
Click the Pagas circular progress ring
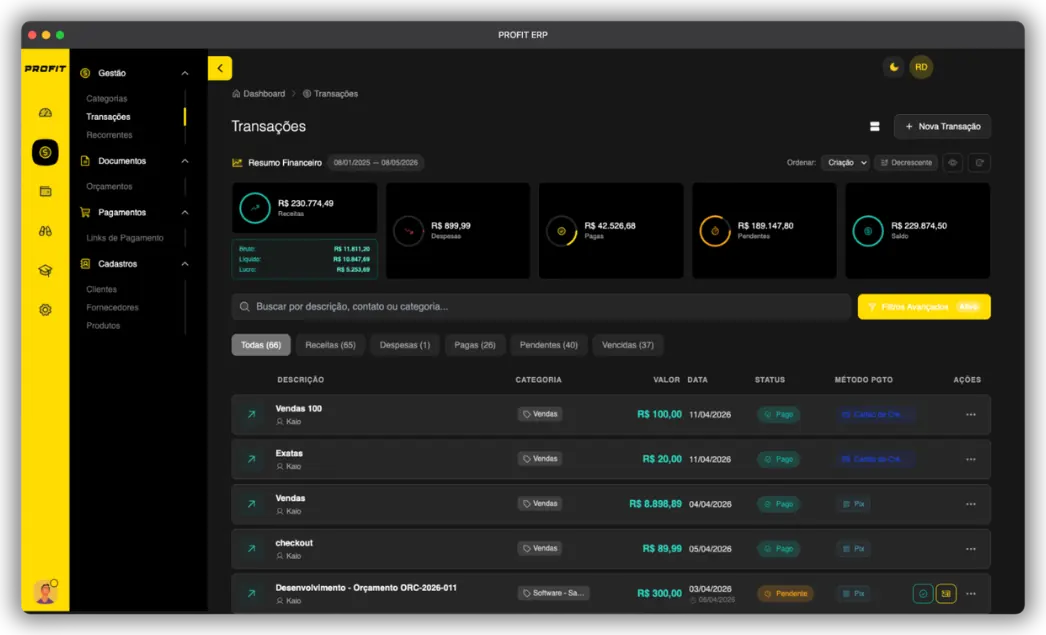click(562, 231)
